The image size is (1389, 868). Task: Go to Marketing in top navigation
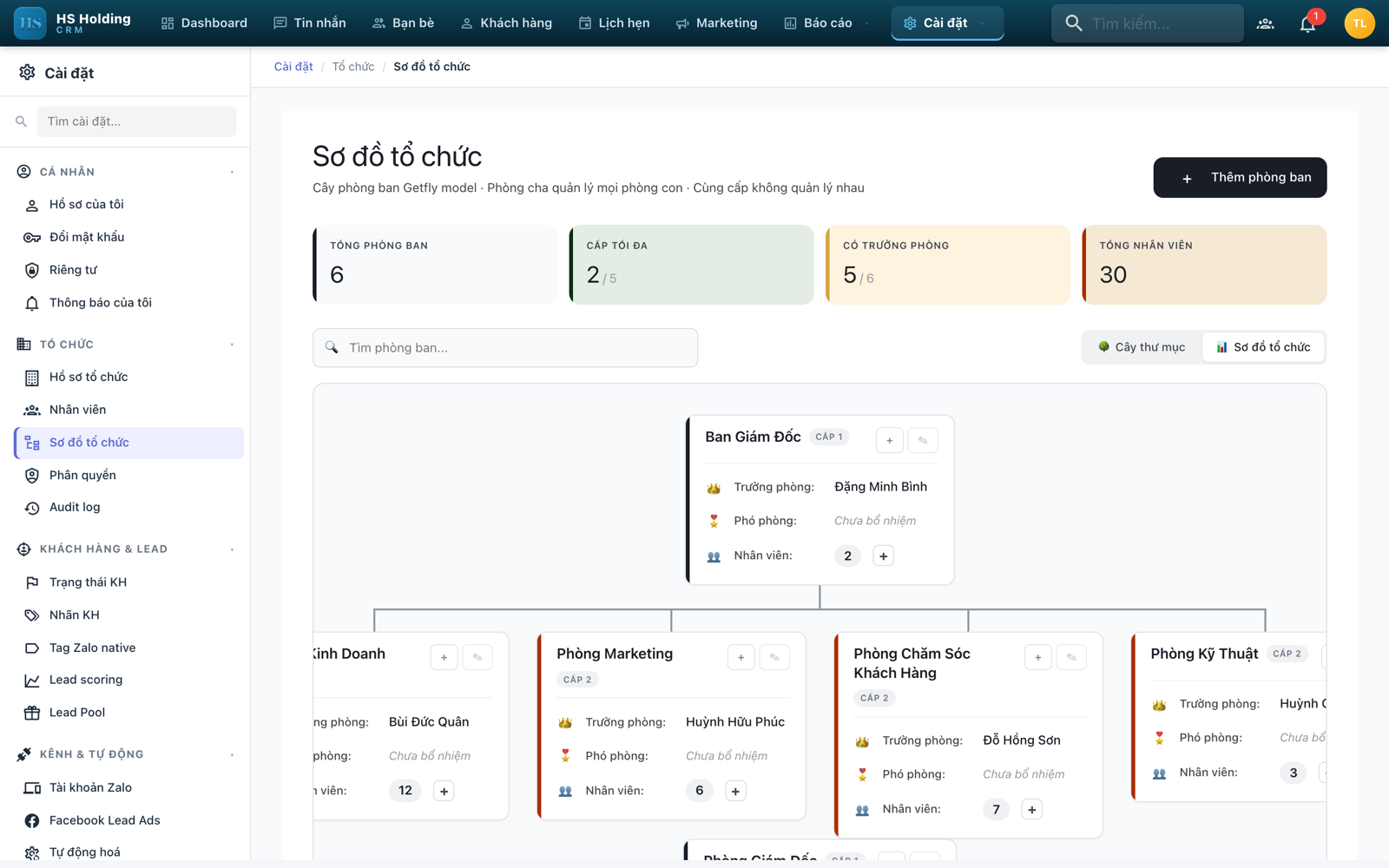point(716,23)
